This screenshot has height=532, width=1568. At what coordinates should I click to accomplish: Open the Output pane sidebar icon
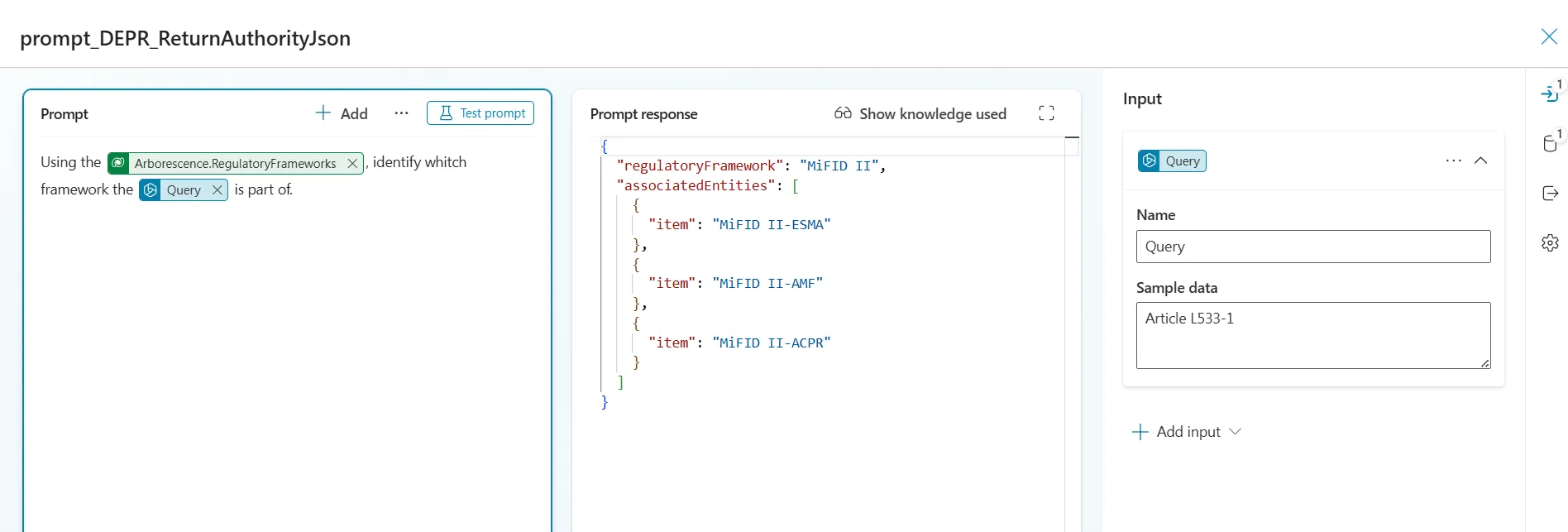pyautogui.click(x=1551, y=193)
